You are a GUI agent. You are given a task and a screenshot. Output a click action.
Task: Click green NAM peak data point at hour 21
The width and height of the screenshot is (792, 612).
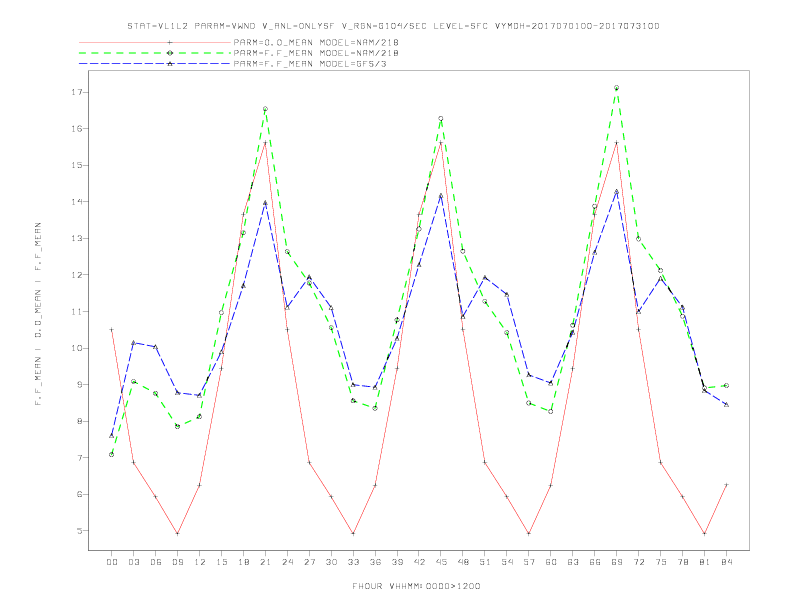[x=265, y=109]
